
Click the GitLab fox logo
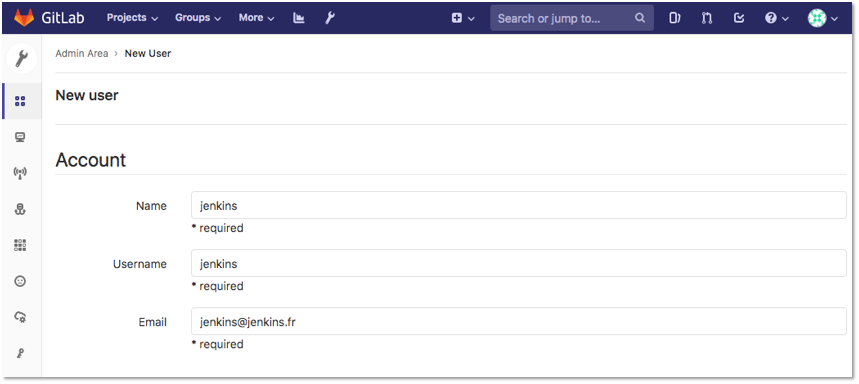24,18
